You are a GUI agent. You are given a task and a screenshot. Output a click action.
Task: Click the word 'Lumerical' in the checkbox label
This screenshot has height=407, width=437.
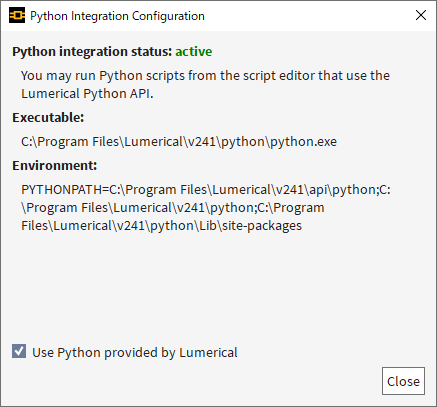click(x=208, y=353)
